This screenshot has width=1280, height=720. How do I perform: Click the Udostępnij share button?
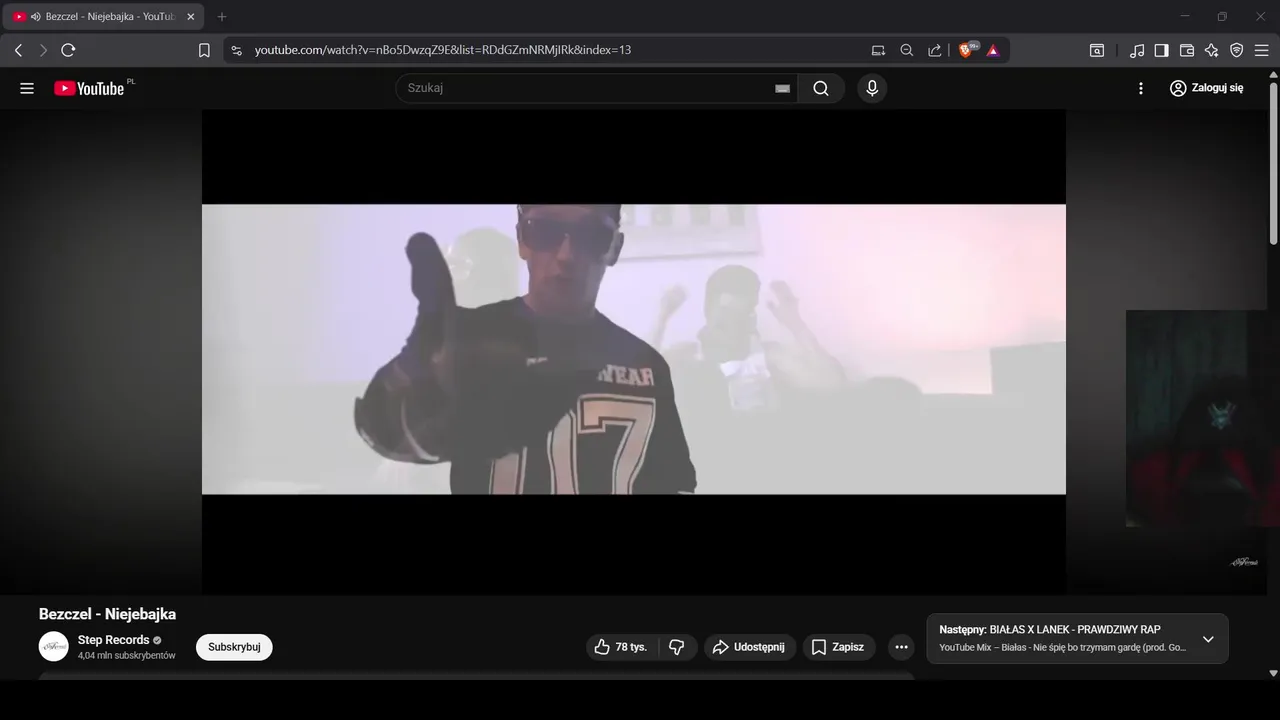(750, 647)
